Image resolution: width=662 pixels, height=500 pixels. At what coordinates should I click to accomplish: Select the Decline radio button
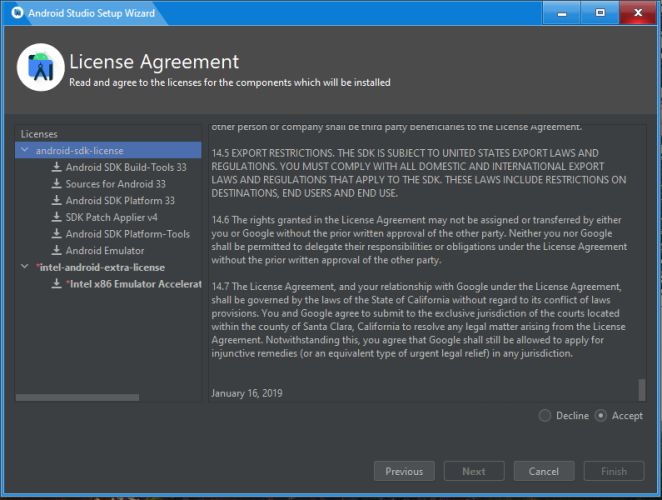(x=545, y=416)
